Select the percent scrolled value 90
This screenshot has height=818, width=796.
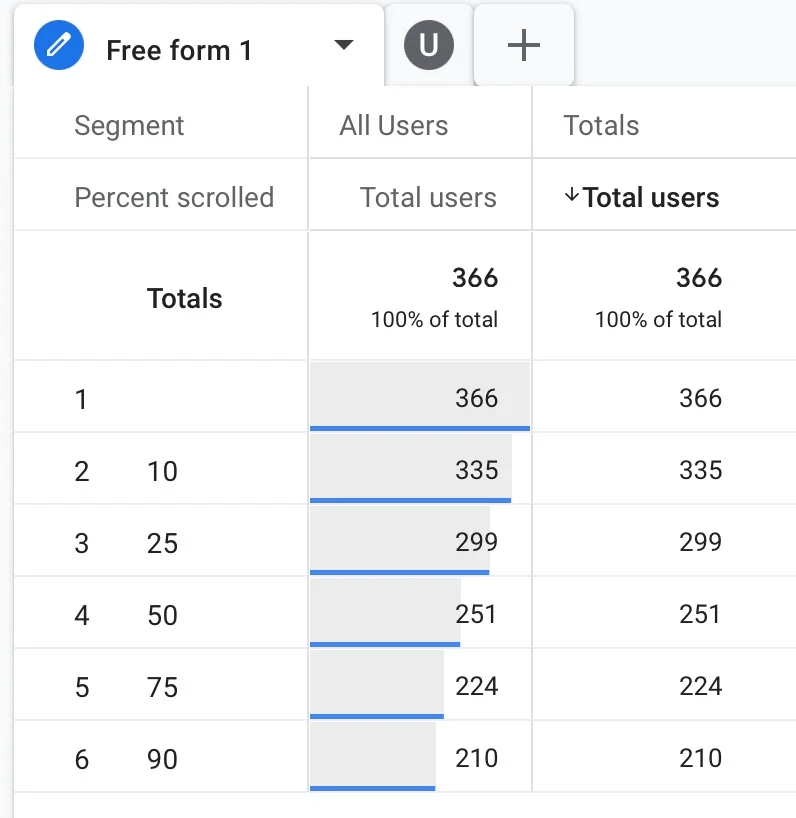[162, 759]
